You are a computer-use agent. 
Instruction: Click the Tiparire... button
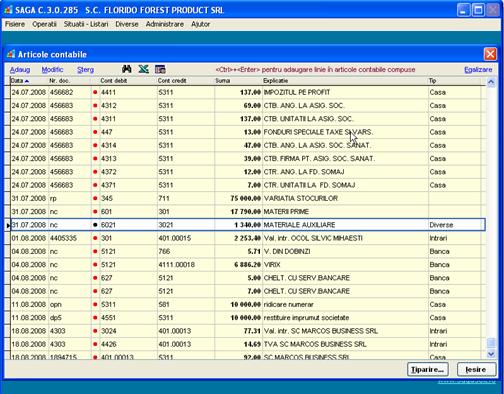pyautogui.click(x=428, y=369)
